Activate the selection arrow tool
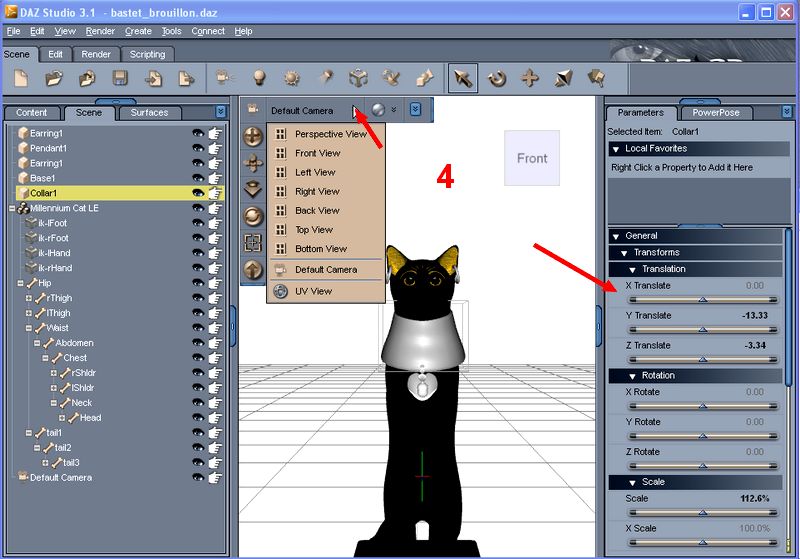The image size is (800, 559). [x=463, y=79]
